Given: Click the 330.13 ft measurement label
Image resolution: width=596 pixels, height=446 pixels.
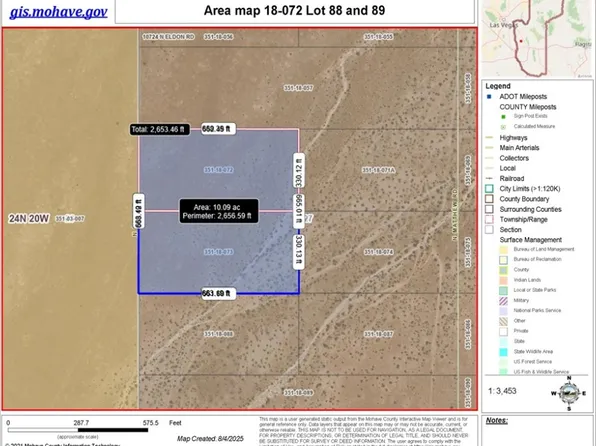Looking at the screenshot, I should tap(299, 252).
